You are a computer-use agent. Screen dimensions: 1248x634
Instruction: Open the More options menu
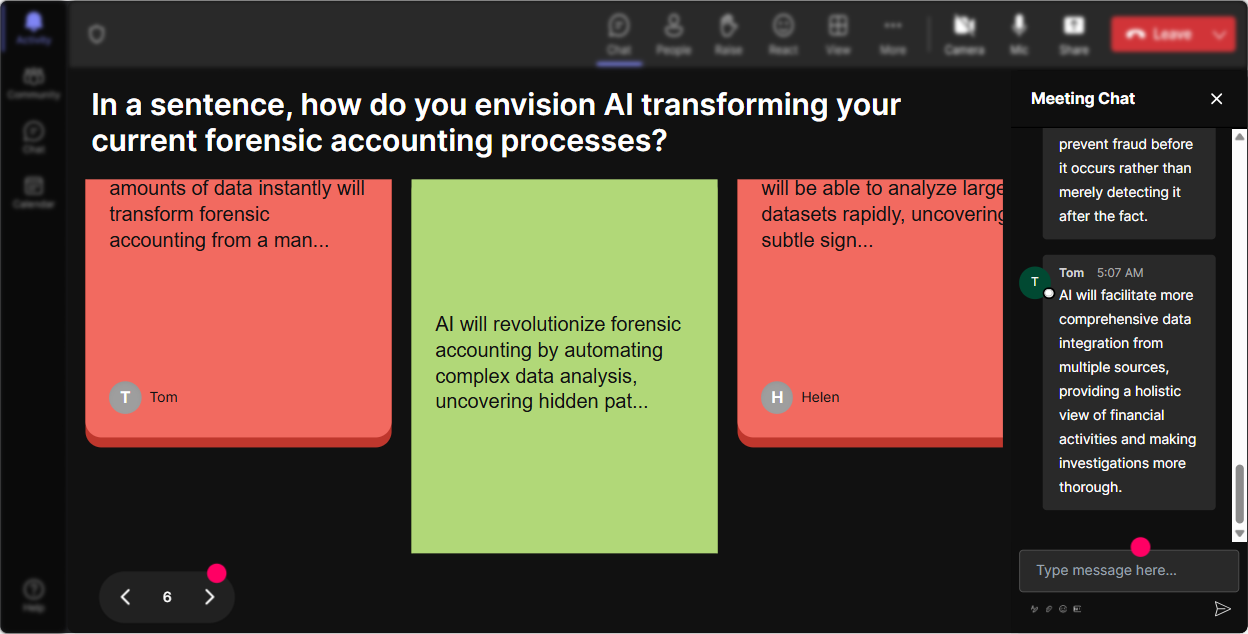click(x=893, y=34)
